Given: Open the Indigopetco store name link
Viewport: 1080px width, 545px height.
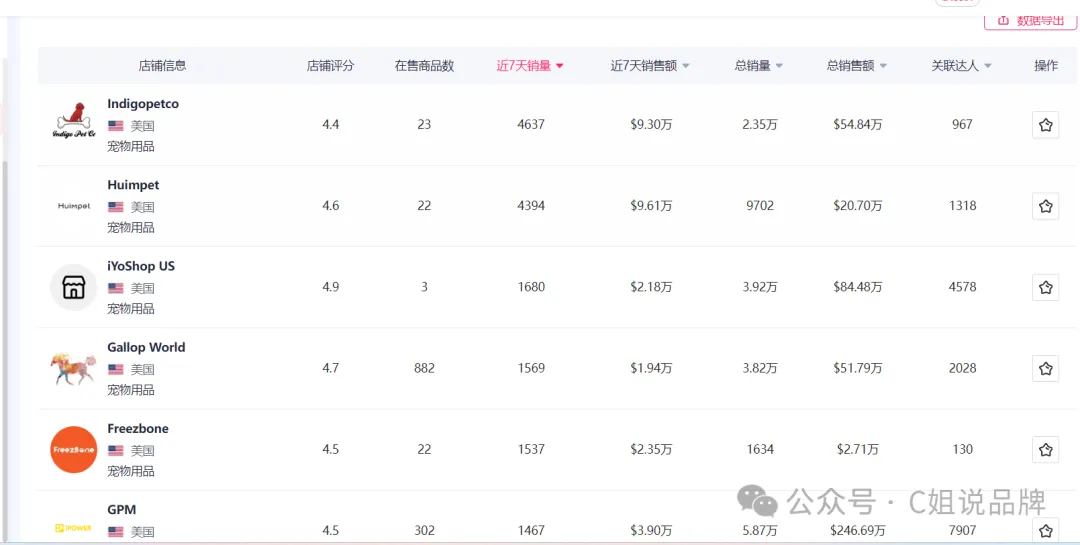Looking at the screenshot, I should click(143, 104).
